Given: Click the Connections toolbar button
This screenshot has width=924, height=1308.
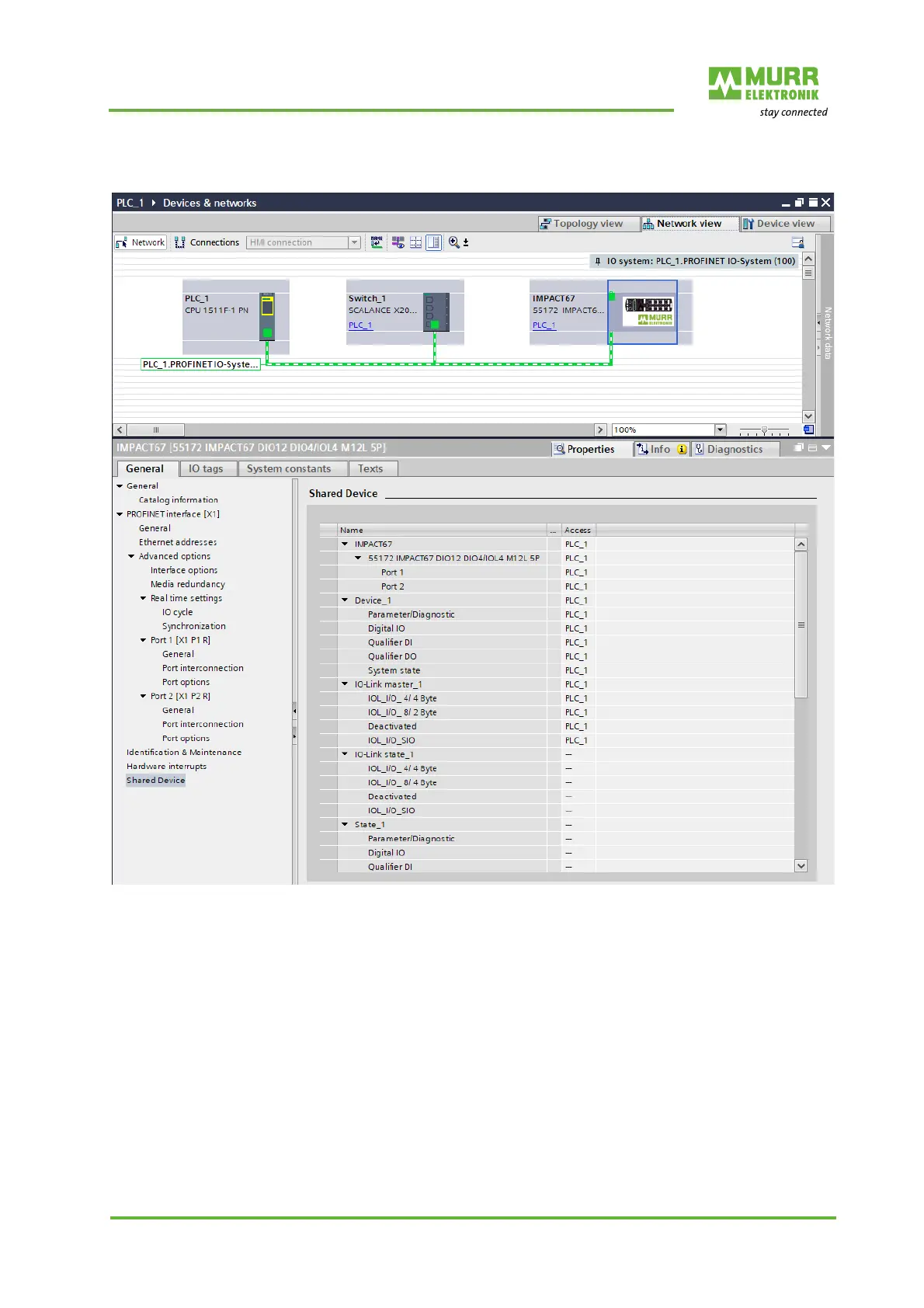Looking at the screenshot, I should coord(207,242).
